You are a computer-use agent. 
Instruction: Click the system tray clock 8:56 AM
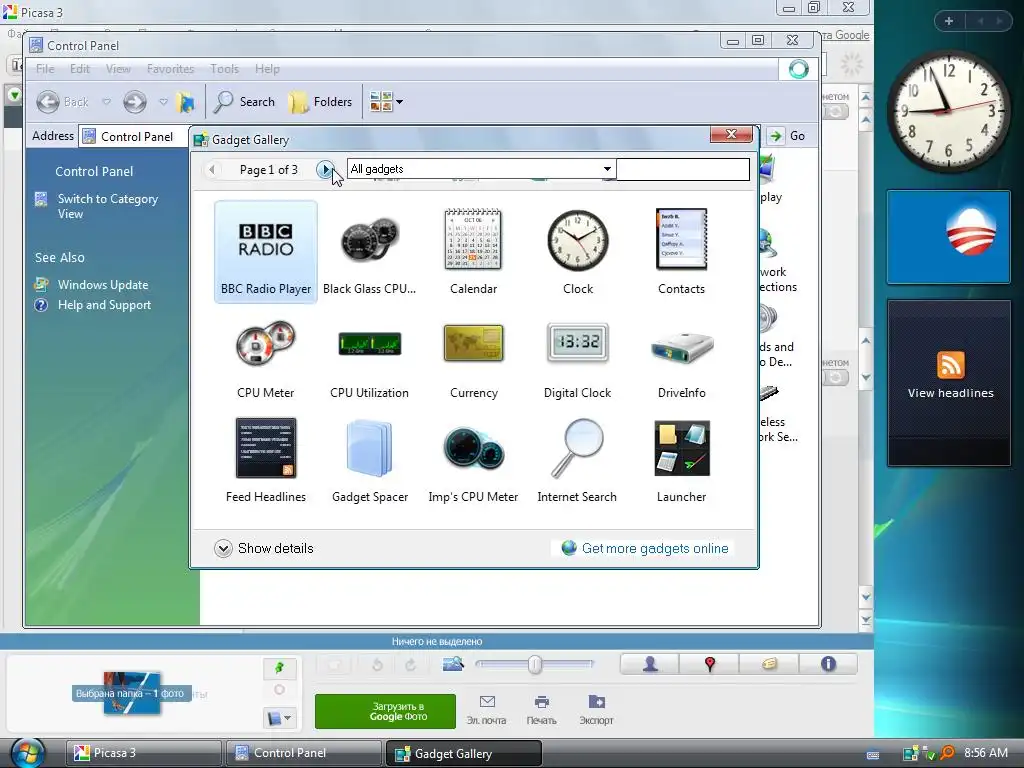tap(985, 753)
